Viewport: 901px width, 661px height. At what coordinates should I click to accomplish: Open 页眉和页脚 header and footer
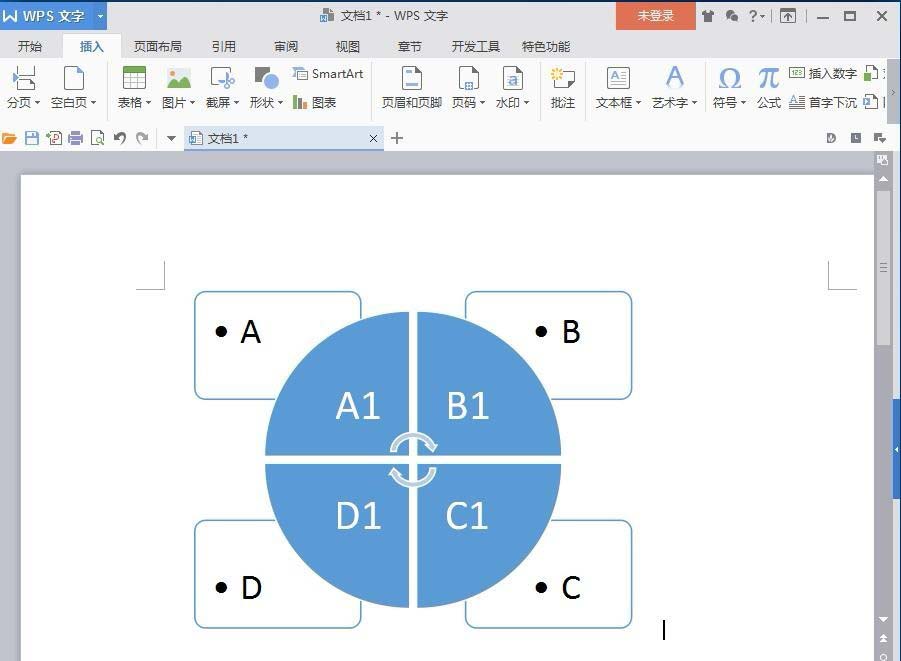(411, 87)
